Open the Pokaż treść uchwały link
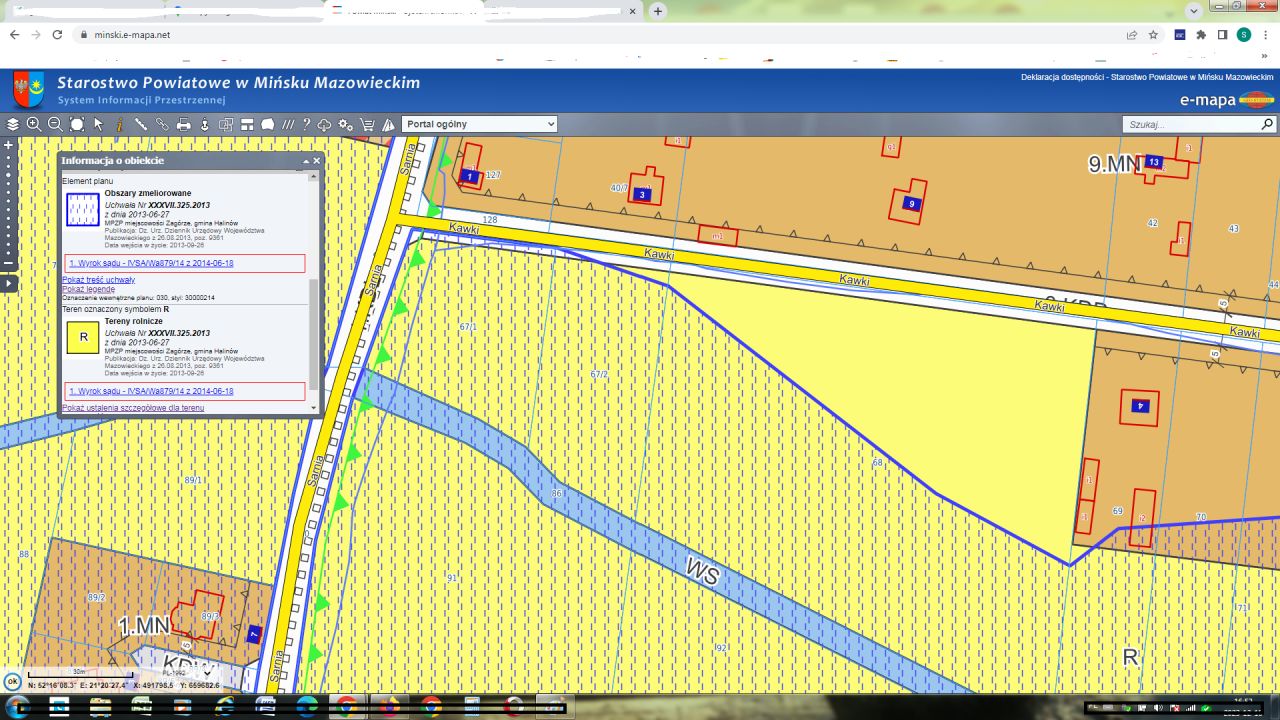Viewport: 1280px width, 720px height. click(x=98, y=280)
